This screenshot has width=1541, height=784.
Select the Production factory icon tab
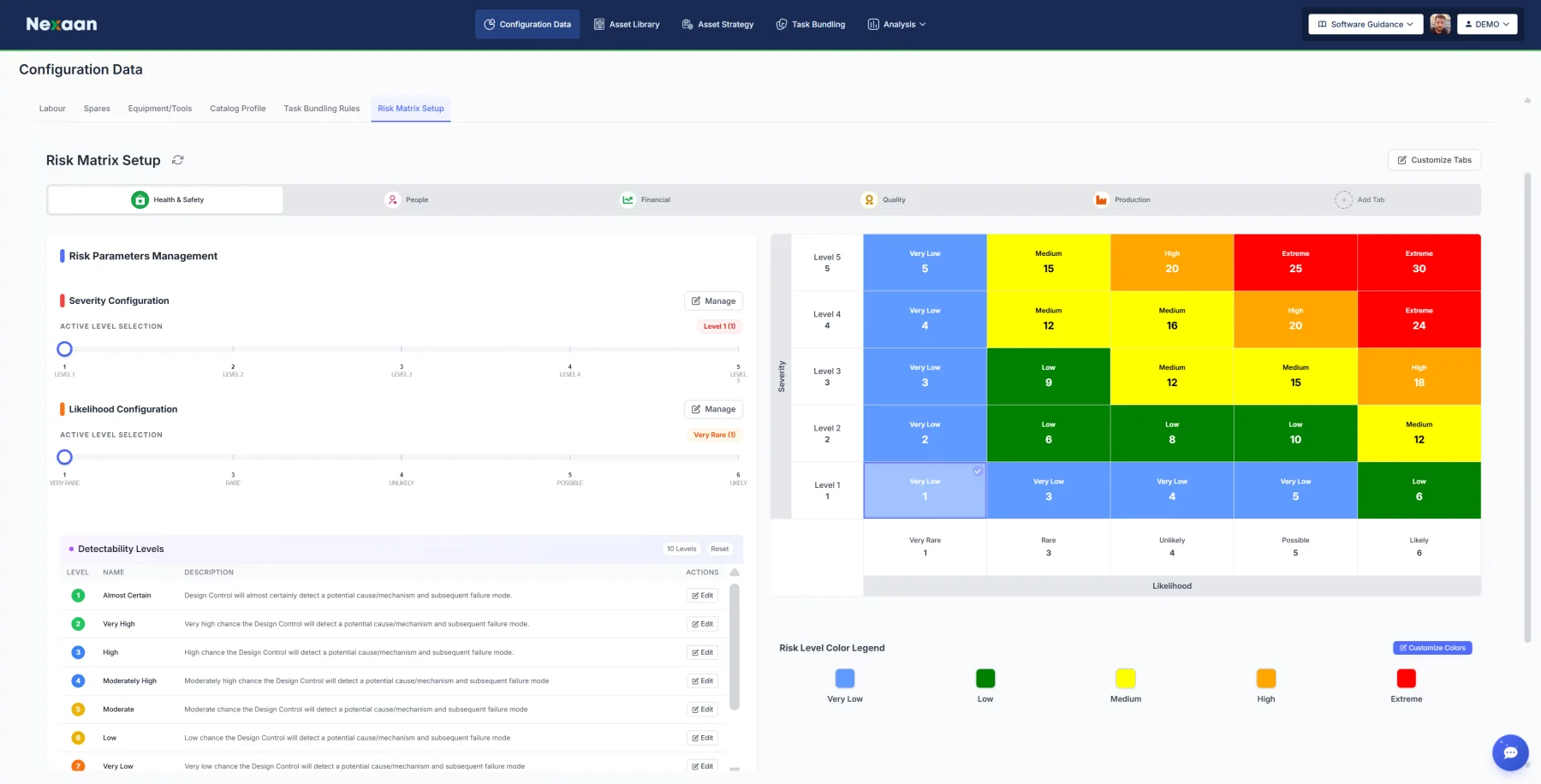coord(1101,199)
